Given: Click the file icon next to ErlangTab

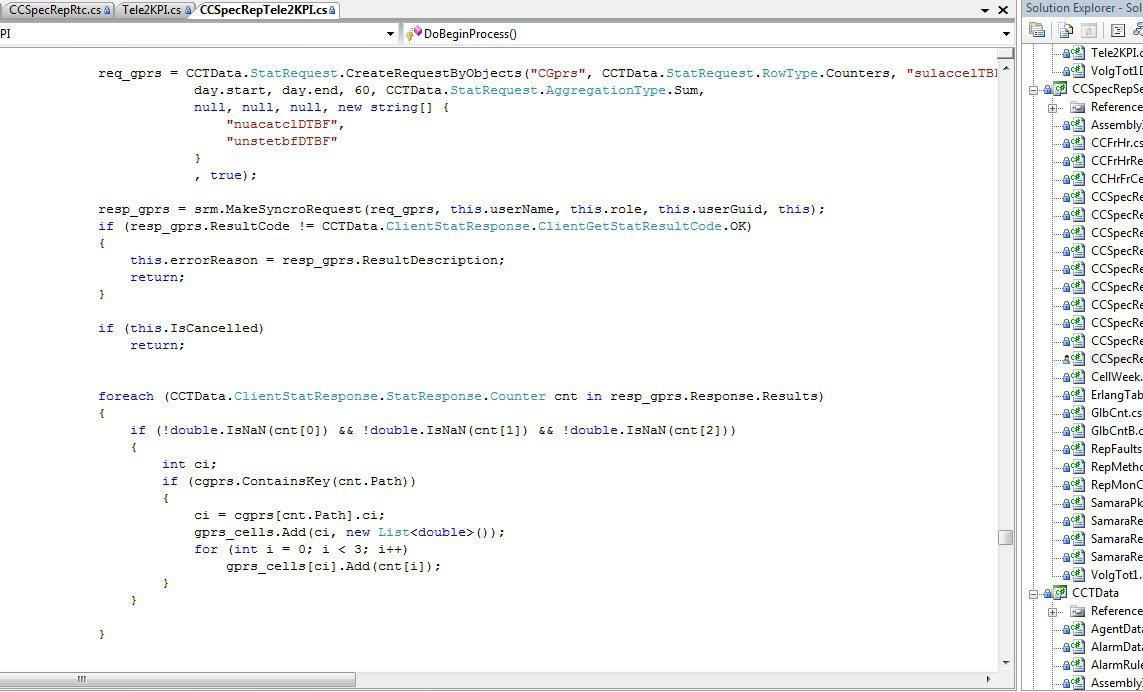Looking at the screenshot, I should coord(1077,394).
